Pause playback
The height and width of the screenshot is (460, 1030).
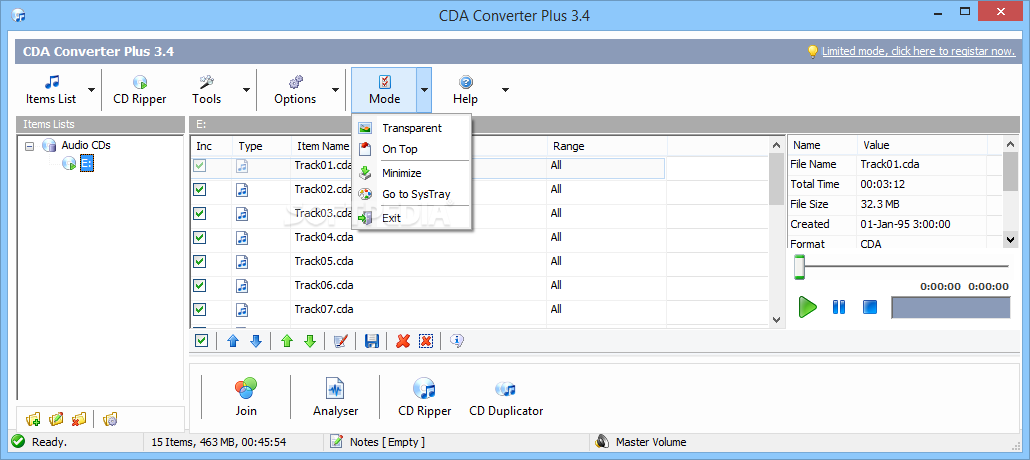(839, 307)
